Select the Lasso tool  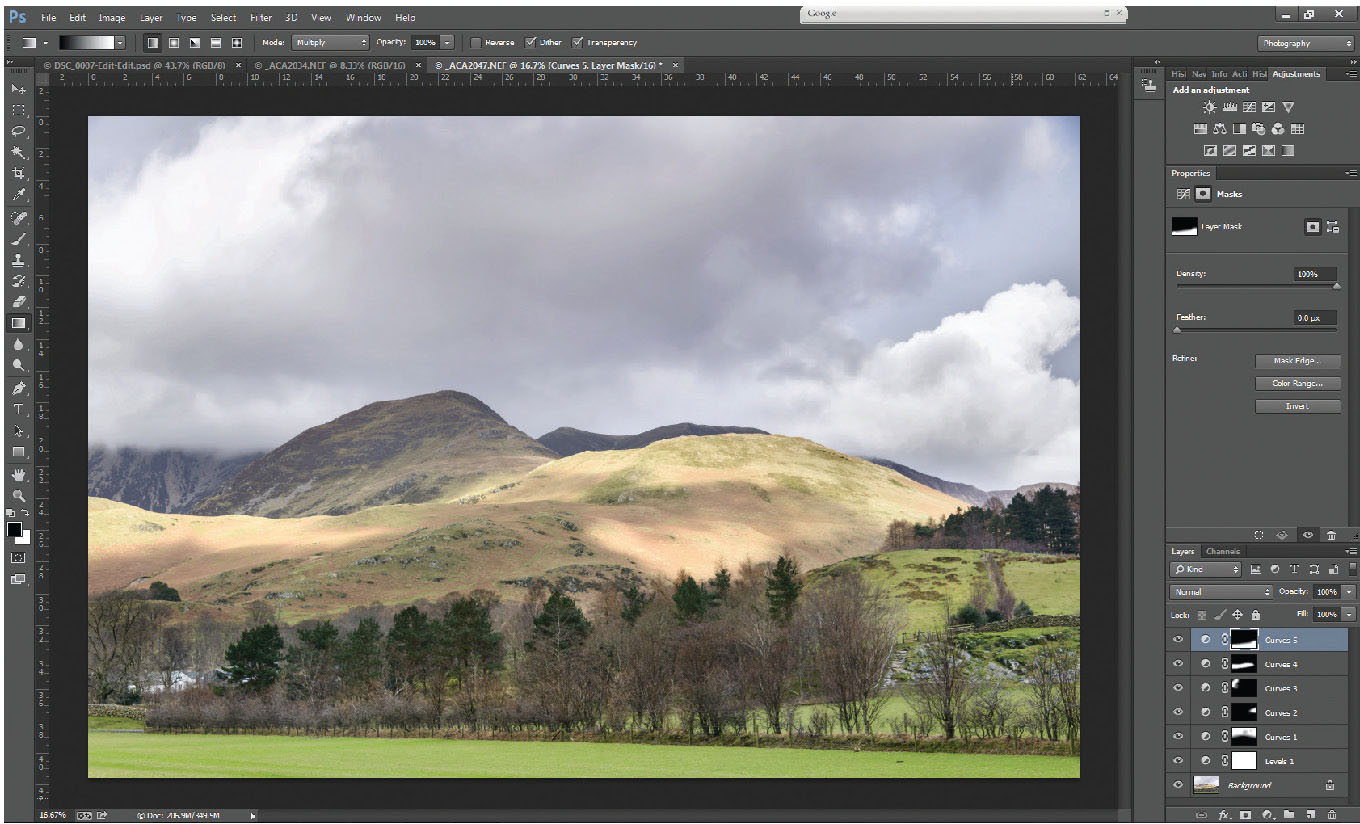(18, 131)
